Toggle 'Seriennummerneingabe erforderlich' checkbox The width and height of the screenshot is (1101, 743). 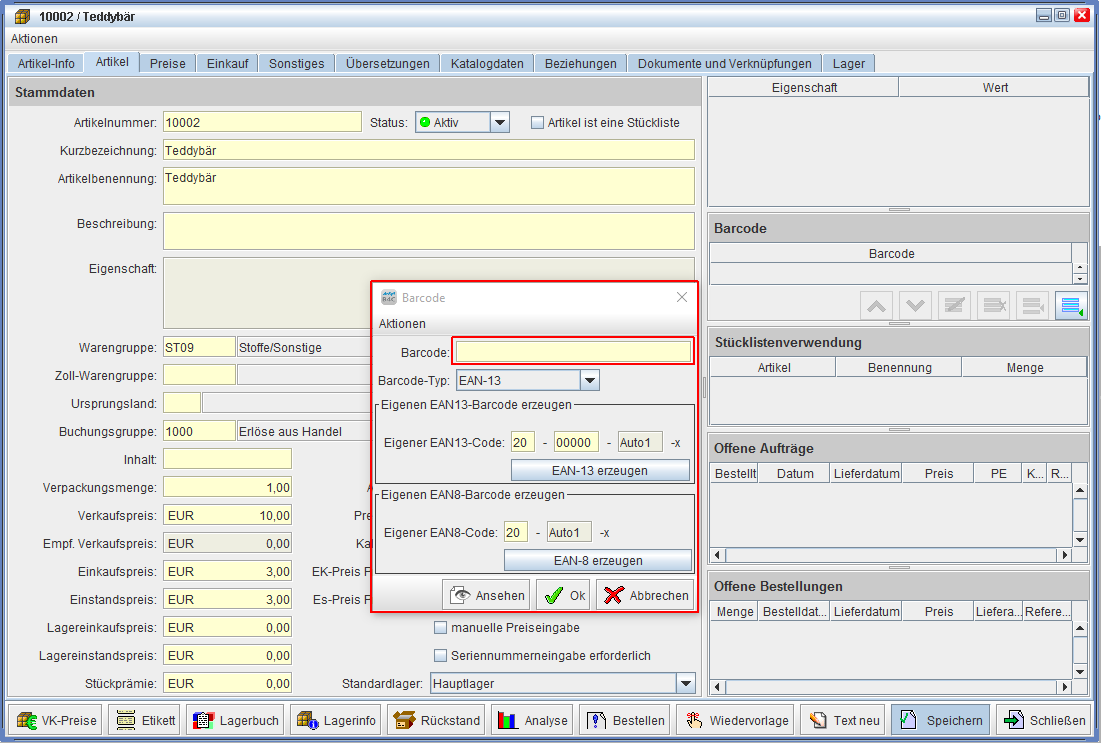point(440,656)
